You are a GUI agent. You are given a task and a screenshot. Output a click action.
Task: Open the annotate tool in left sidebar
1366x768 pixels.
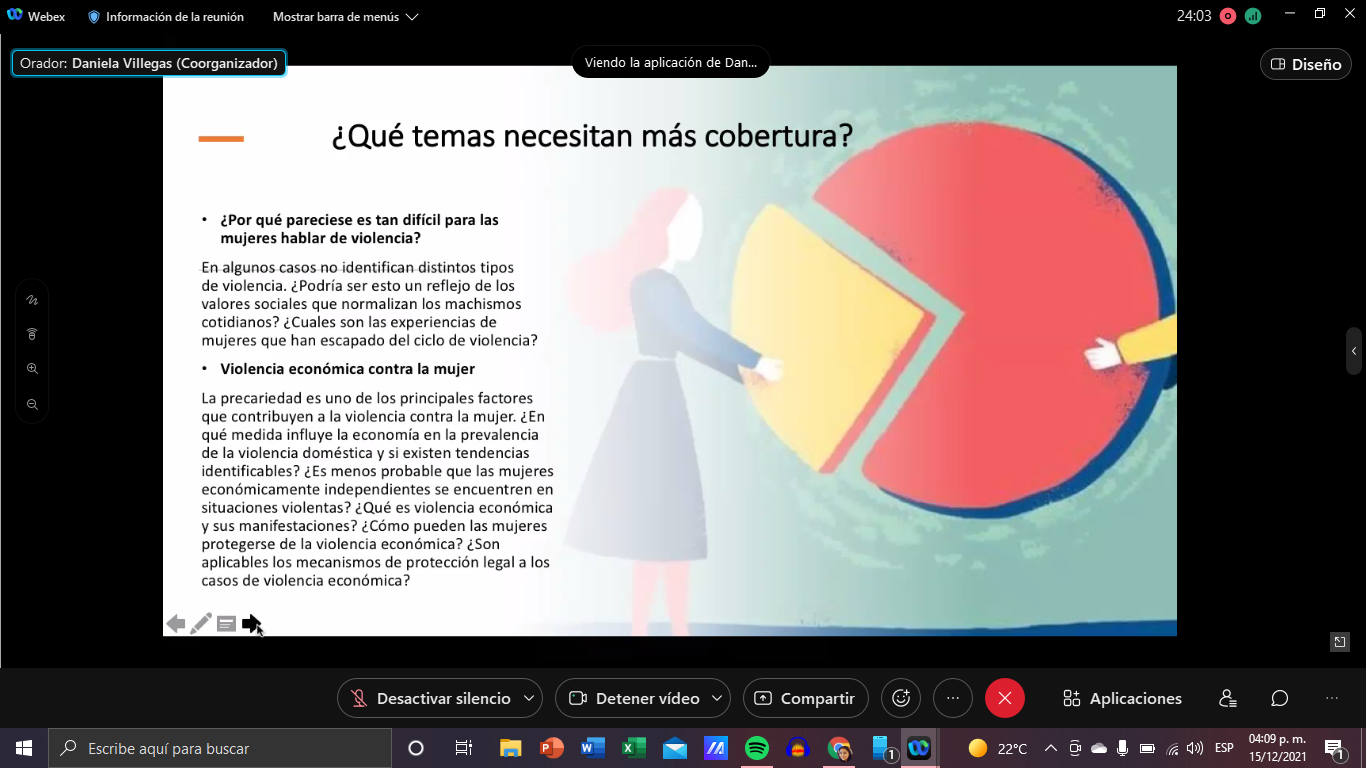(32, 299)
